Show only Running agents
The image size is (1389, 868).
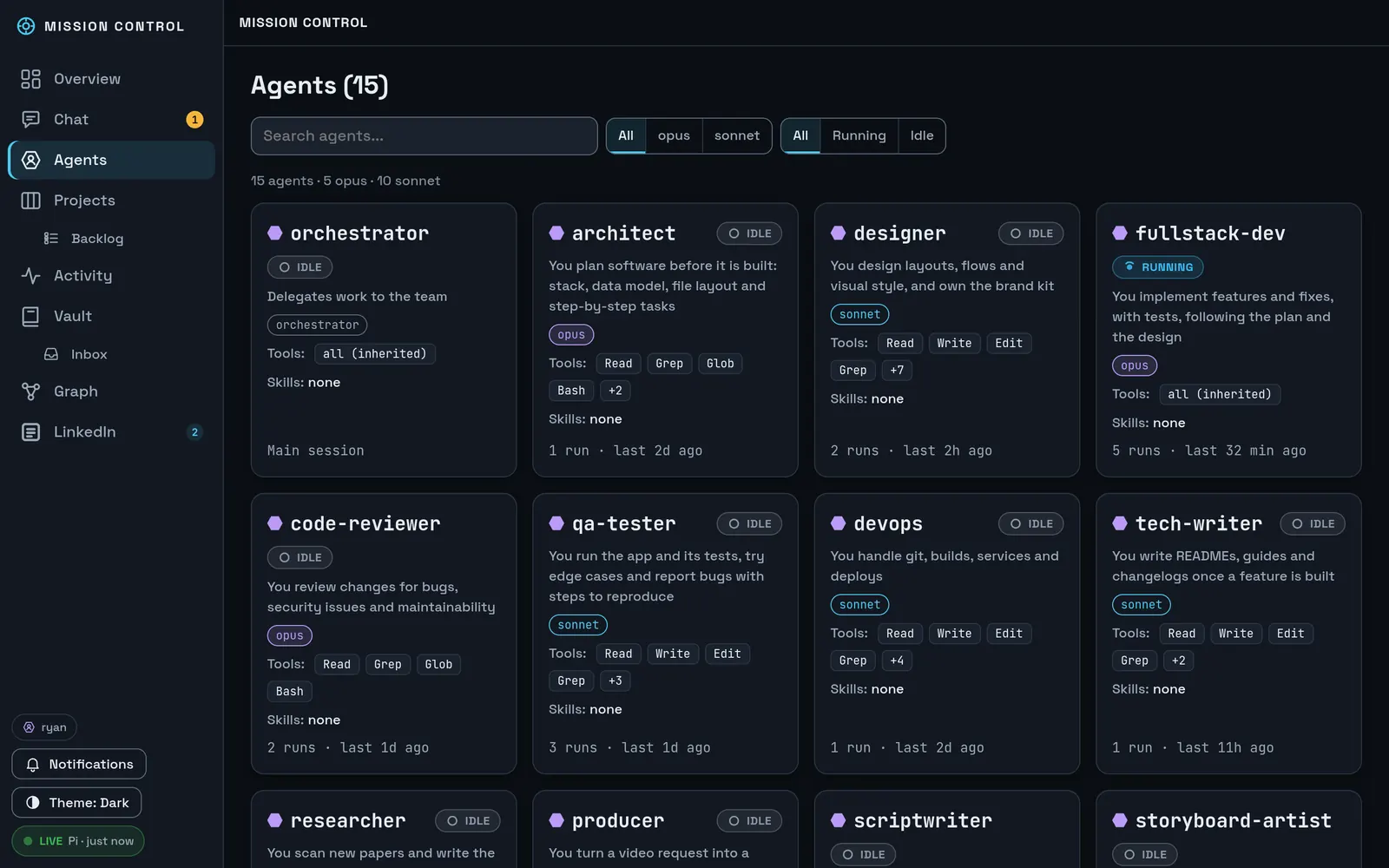[859, 136]
